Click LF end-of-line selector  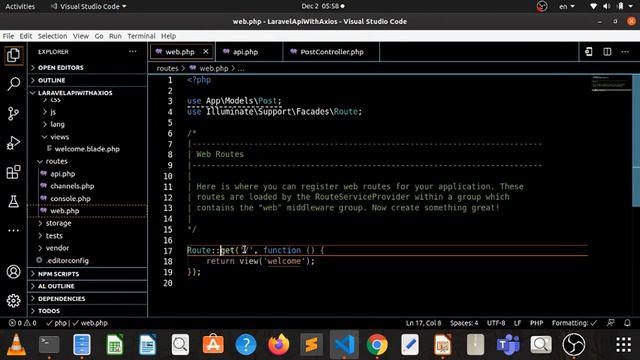click(x=518, y=323)
